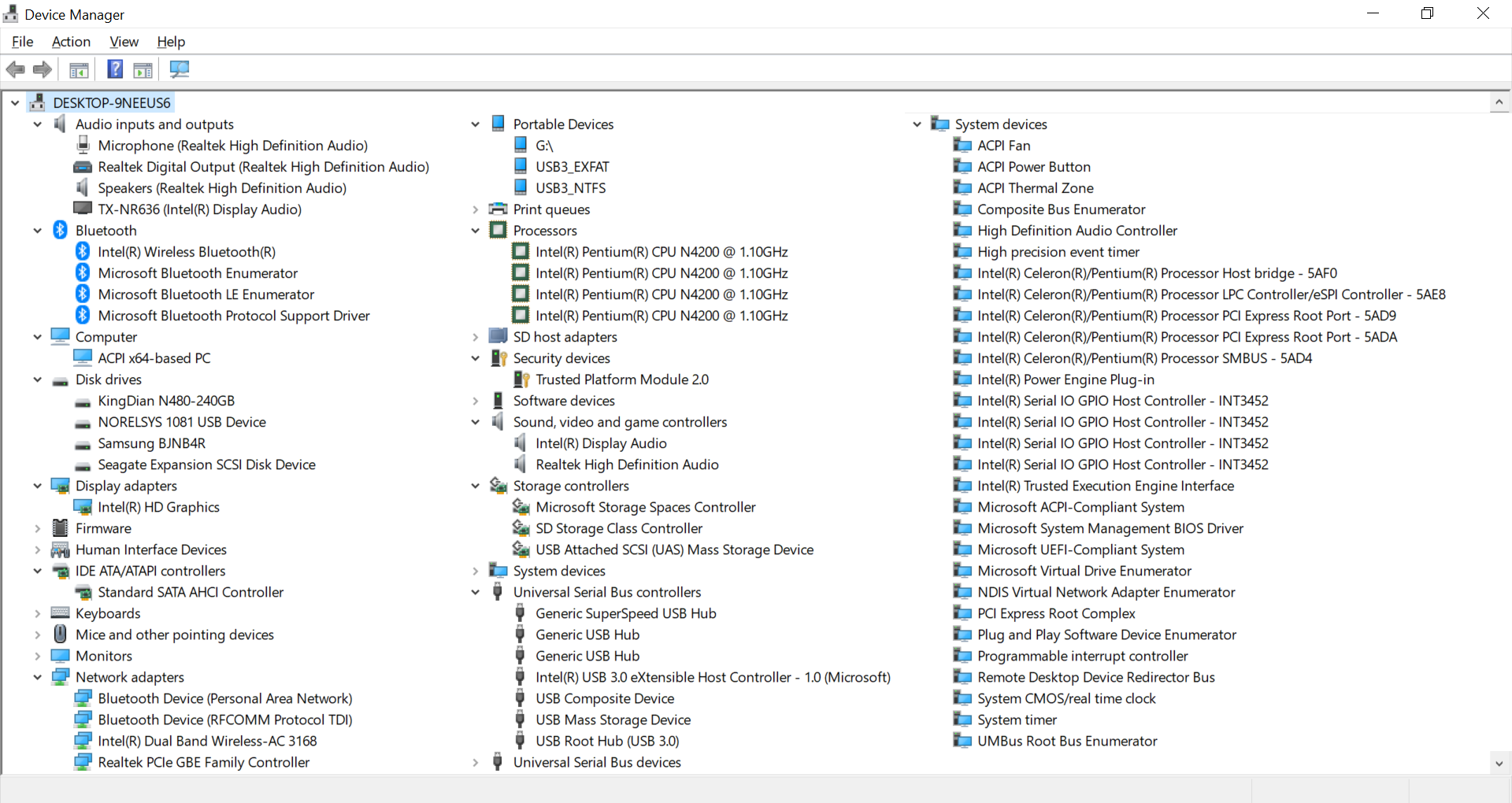Image resolution: width=1512 pixels, height=803 pixels.
Task: Collapse the System devices category in the right column
Action: pyautogui.click(x=917, y=124)
